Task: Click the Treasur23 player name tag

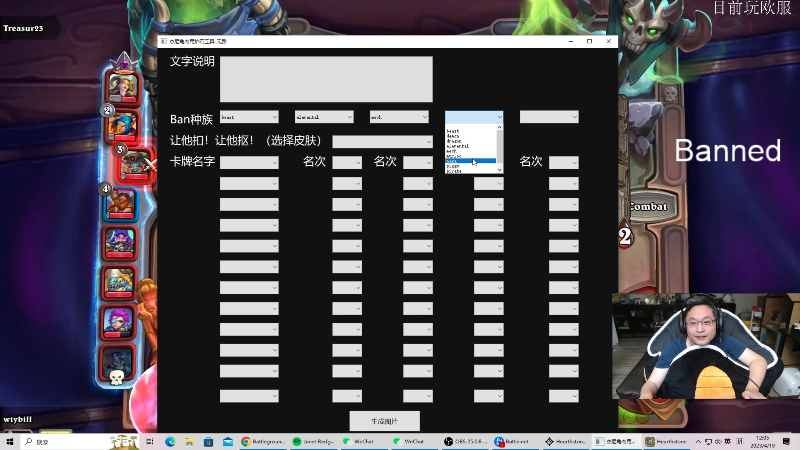Action: pos(23,29)
